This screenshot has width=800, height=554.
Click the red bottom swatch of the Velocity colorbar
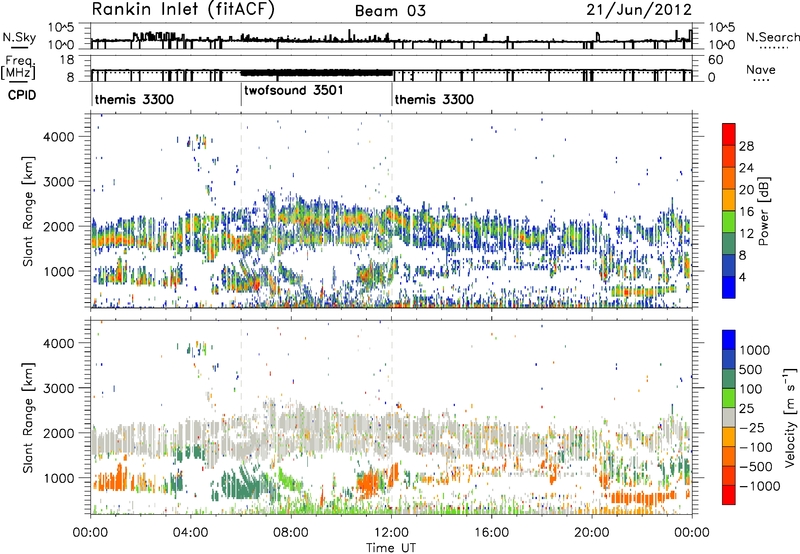pyautogui.click(x=729, y=495)
